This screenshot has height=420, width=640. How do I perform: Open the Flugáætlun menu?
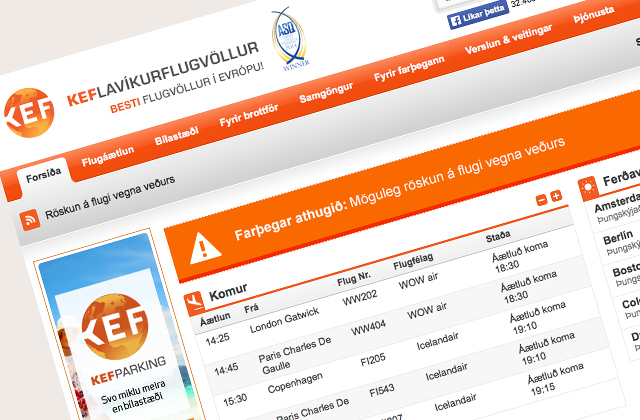point(107,156)
